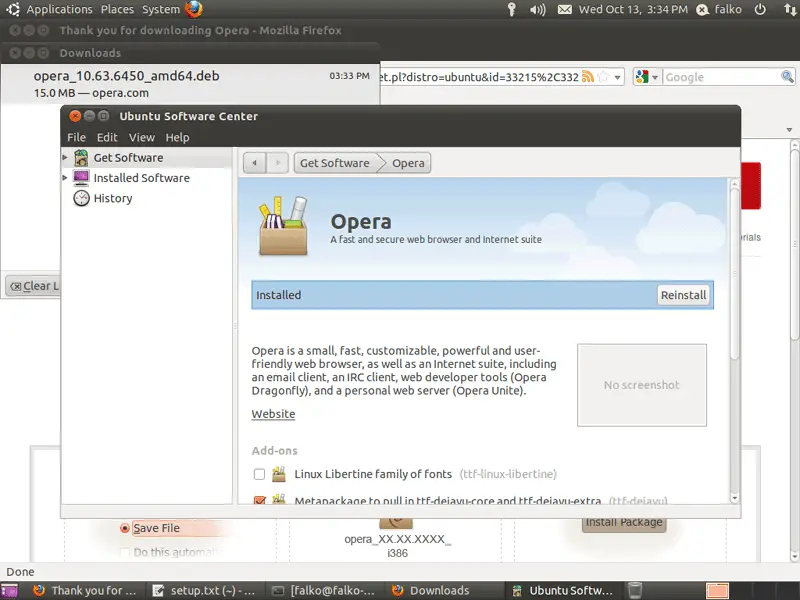Click the Google search input field
The image size is (800, 600).
pos(722,77)
